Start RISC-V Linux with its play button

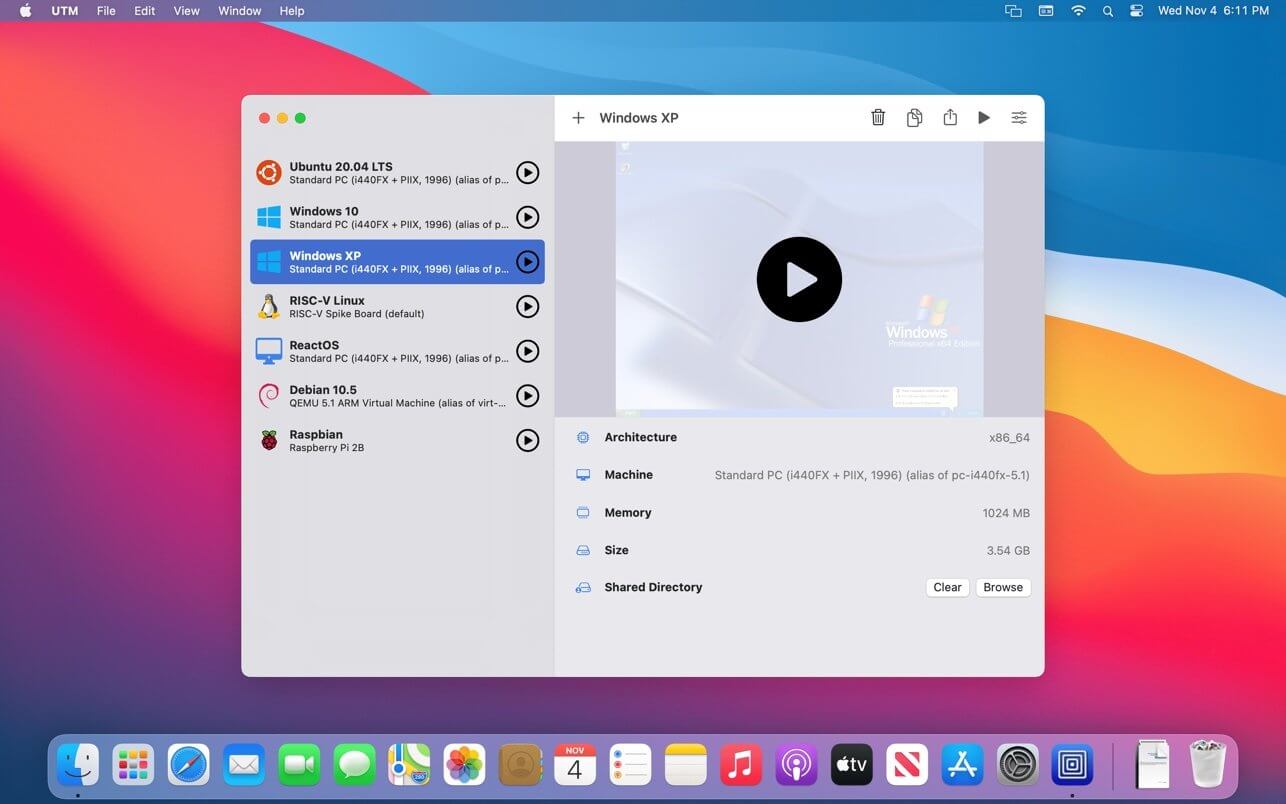527,307
